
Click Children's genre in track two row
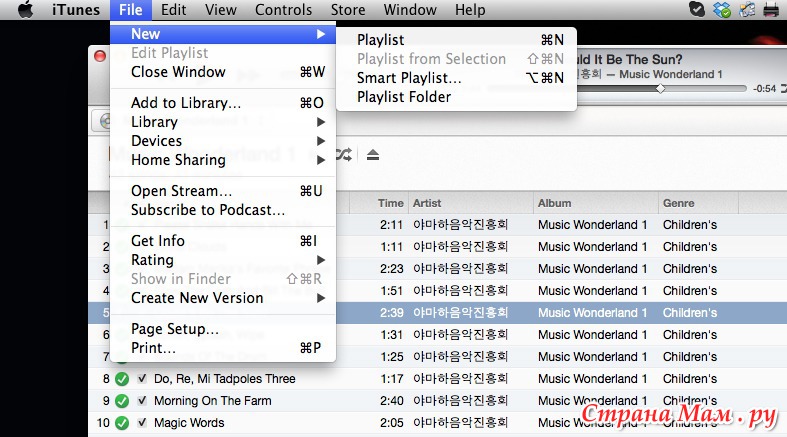click(x=690, y=247)
